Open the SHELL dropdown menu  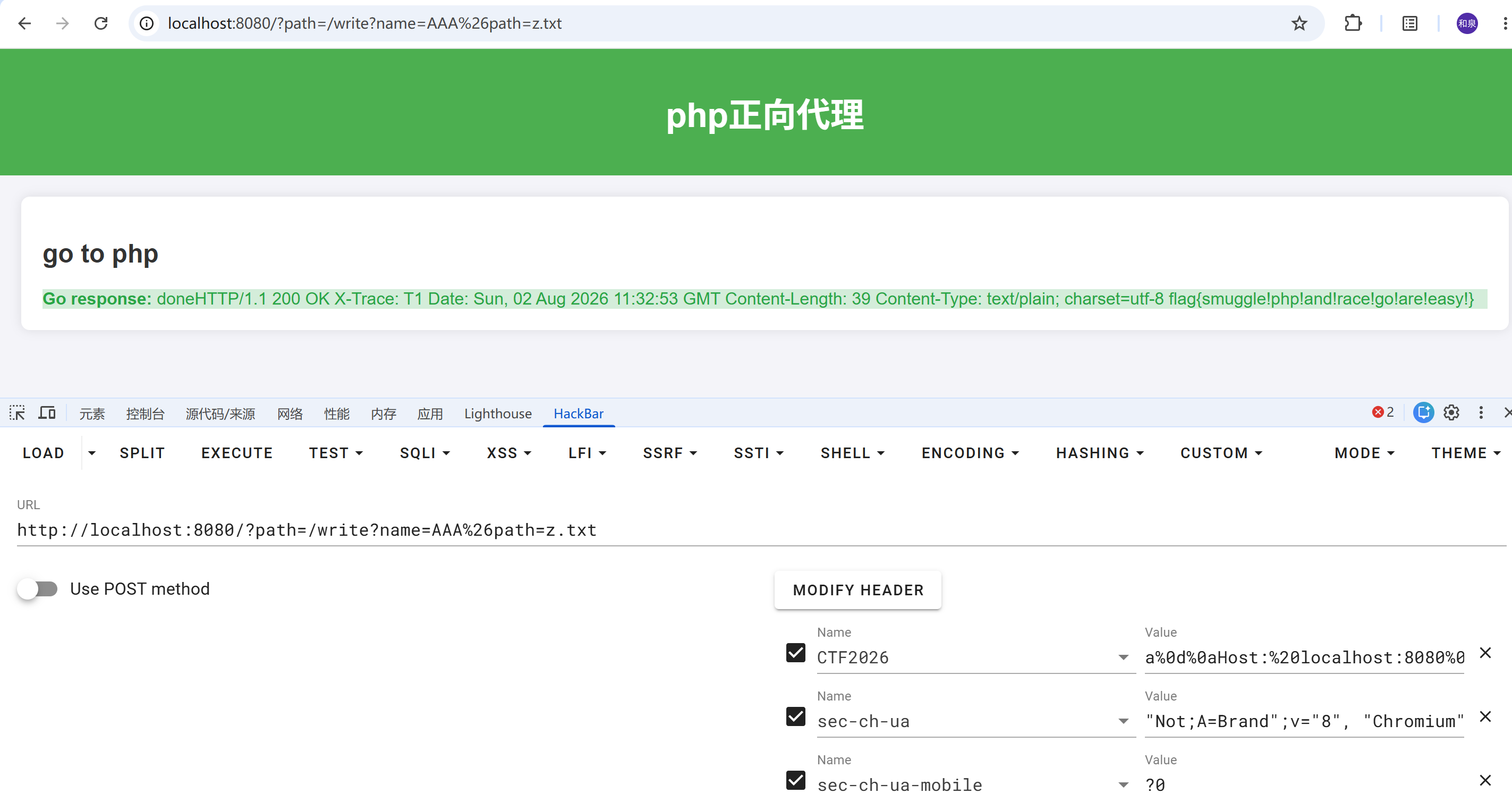[852, 453]
